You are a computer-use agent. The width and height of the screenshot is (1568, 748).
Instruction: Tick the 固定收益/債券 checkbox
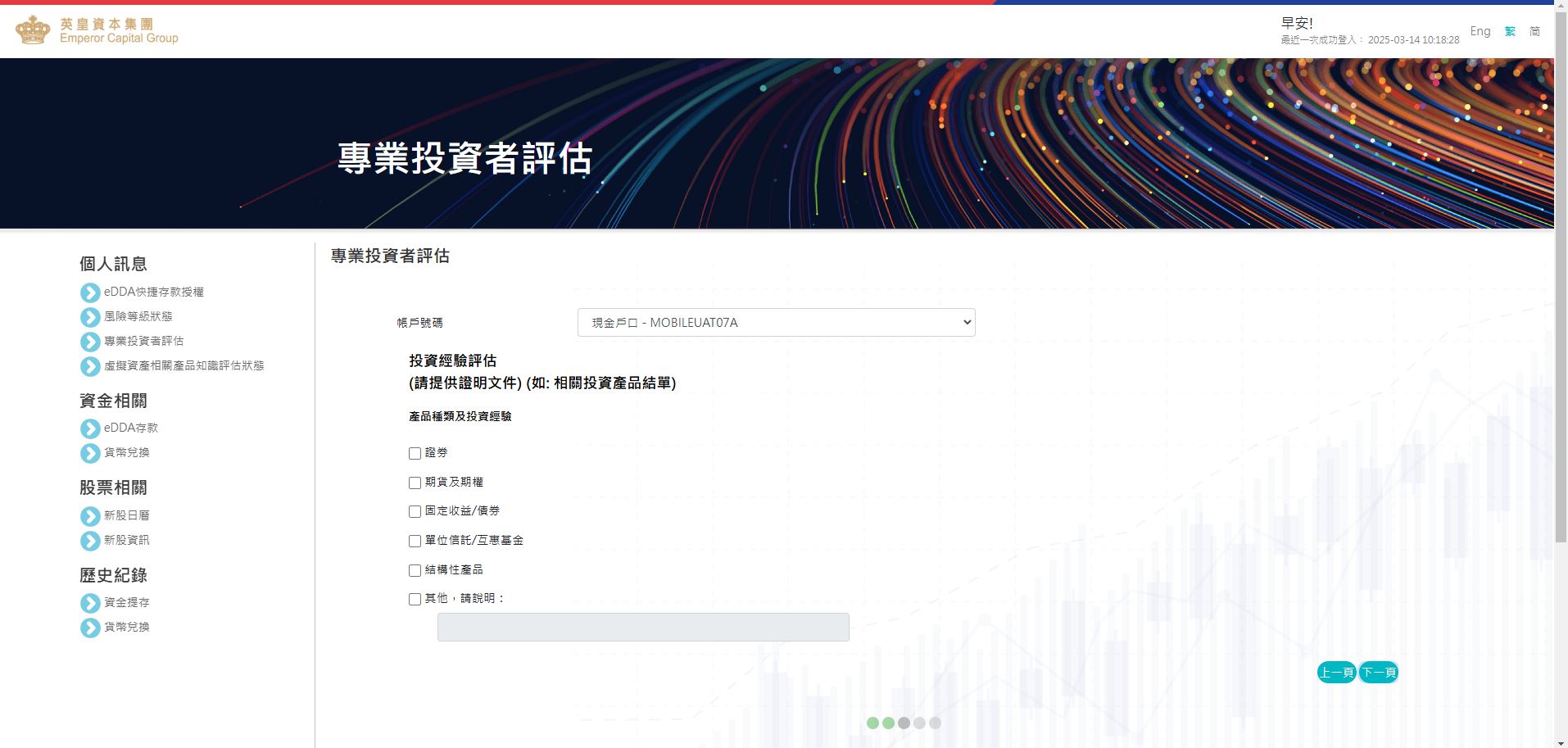pyautogui.click(x=415, y=511)
